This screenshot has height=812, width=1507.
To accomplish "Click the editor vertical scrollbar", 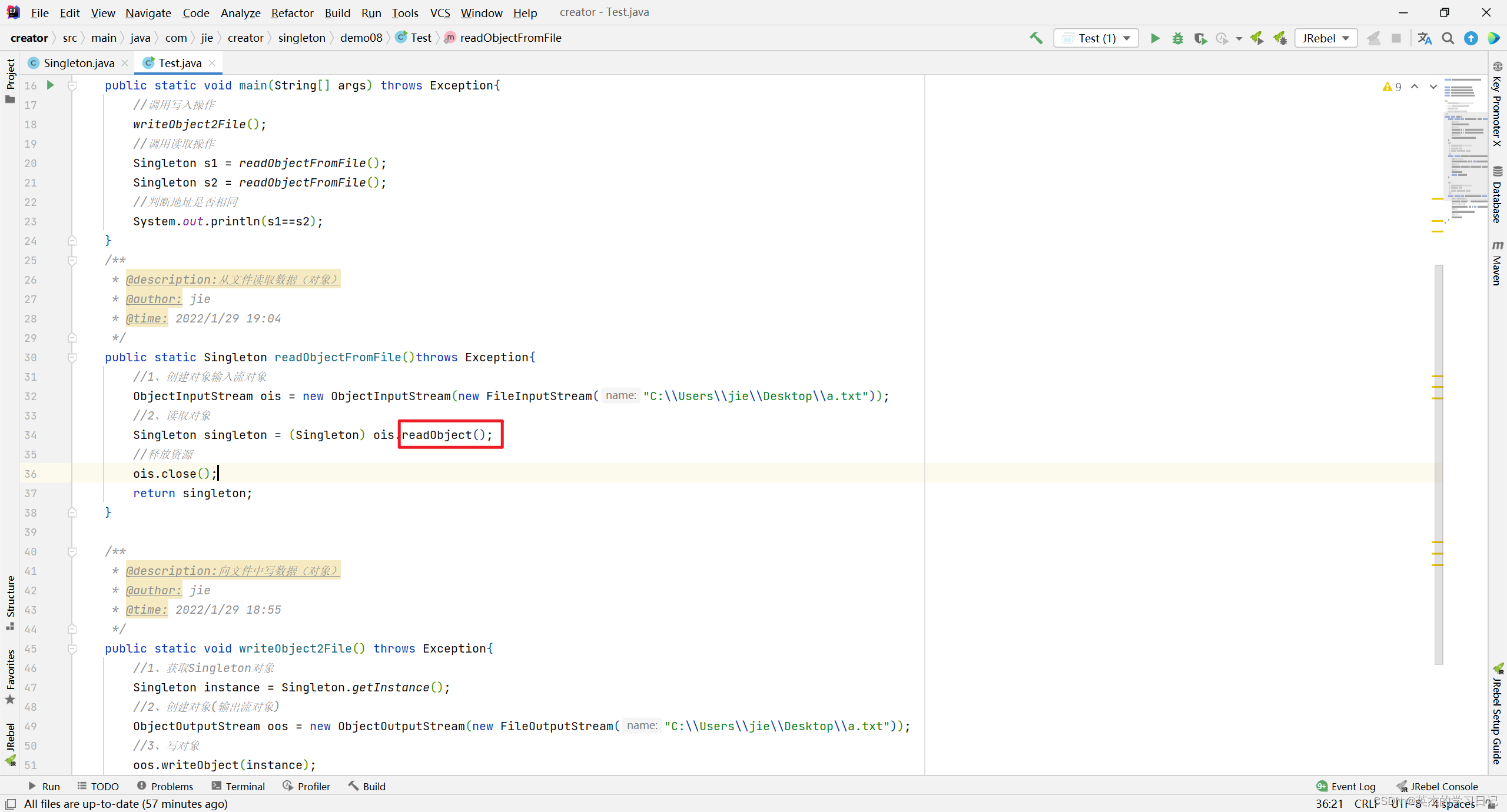I will coord(1438,464).
